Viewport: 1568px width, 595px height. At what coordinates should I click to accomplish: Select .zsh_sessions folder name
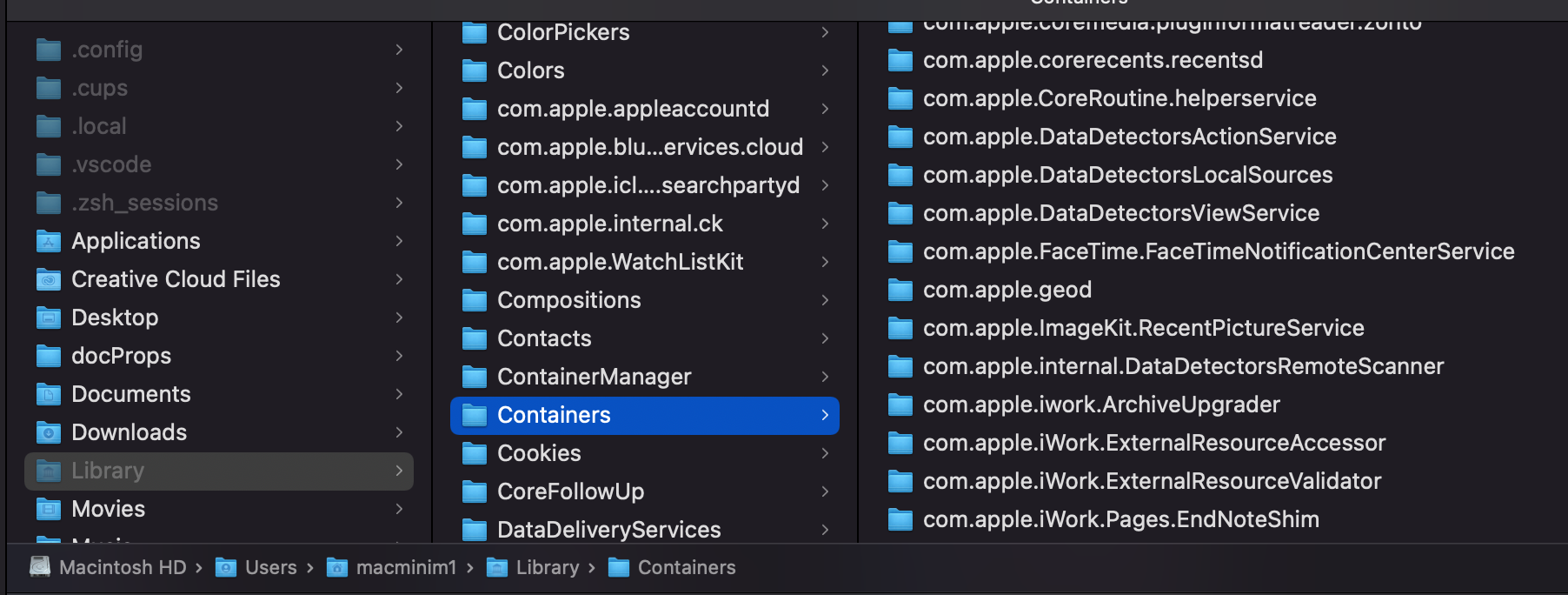[144, 203]
